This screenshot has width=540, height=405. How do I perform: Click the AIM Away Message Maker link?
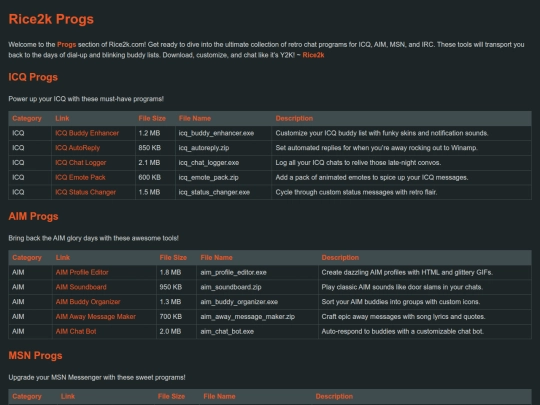pyautogui.click(x=96, y=316)
